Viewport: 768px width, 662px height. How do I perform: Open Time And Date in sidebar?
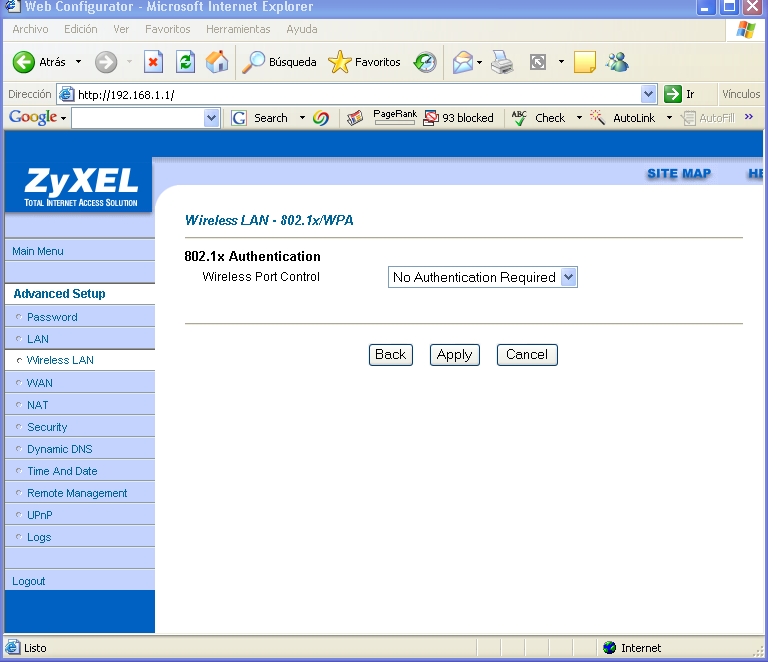(x=62, y=471)
